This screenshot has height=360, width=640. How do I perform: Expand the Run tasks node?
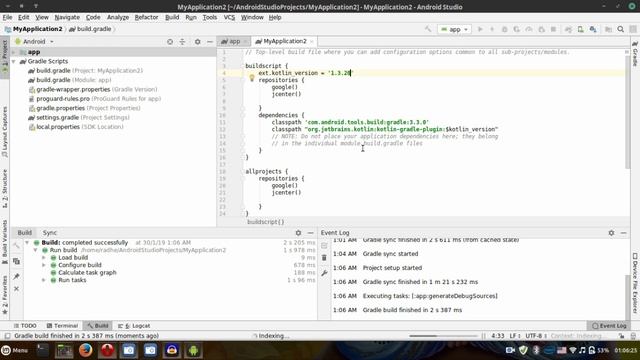tap(44, 280)
